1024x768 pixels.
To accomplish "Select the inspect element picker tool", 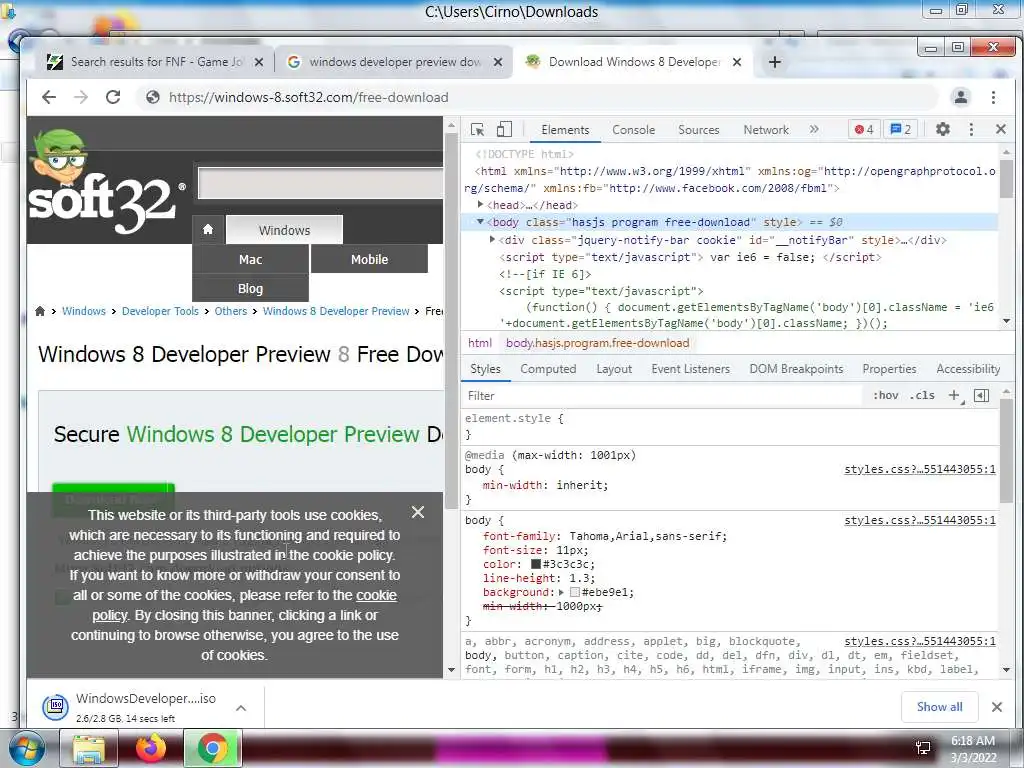I will click(477, 129).
